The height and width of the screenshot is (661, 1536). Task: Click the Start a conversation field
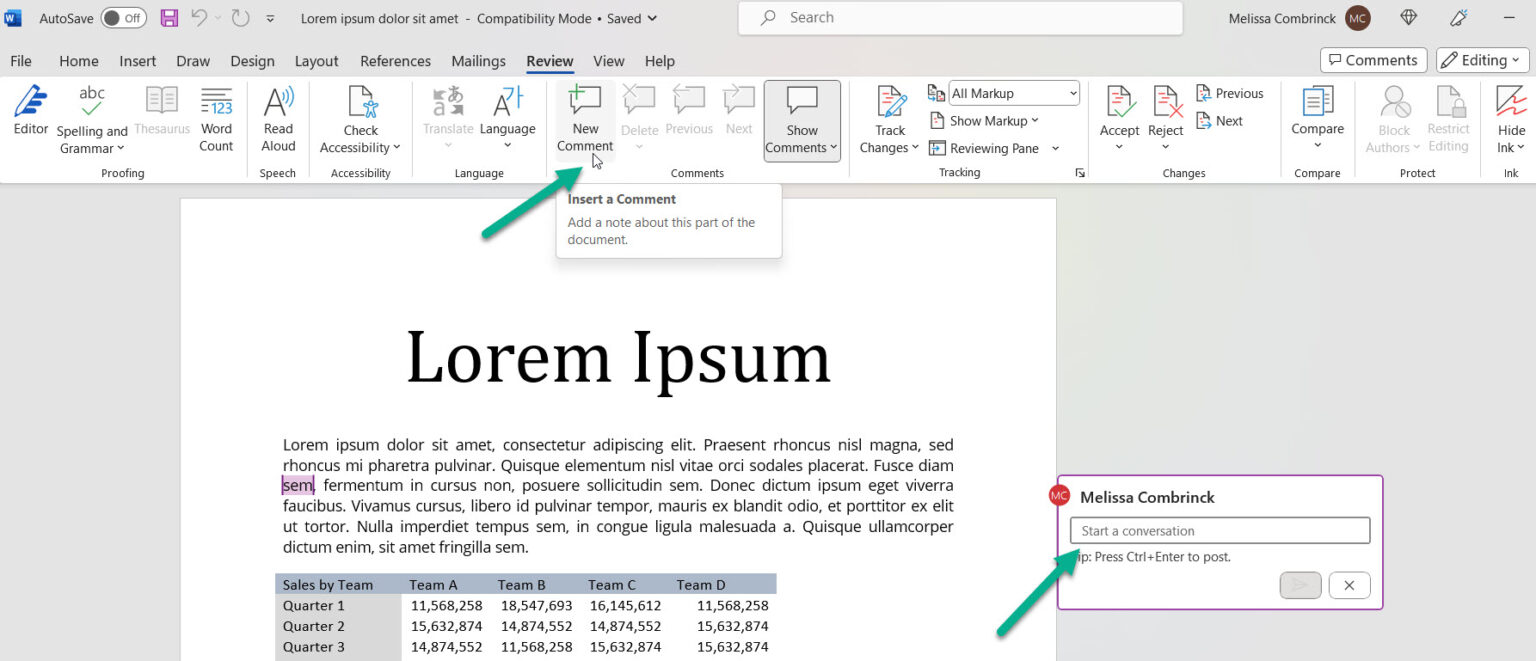tap(1220, 531)
